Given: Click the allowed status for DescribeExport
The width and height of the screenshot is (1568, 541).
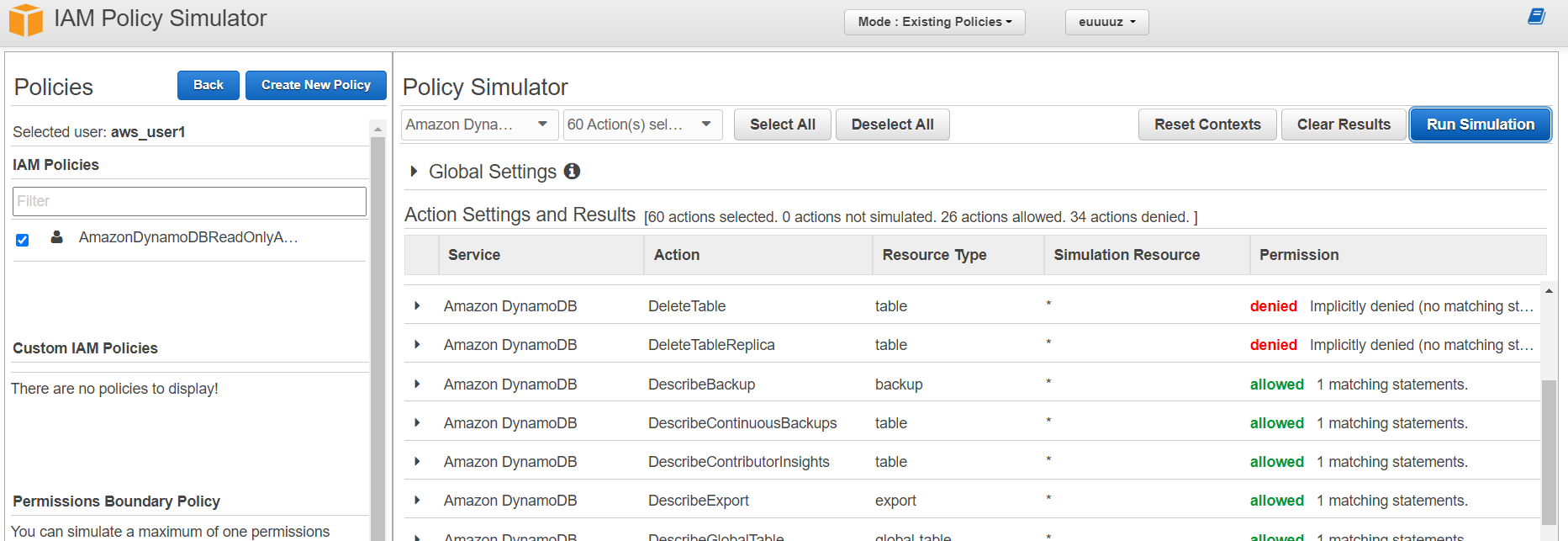Looking at the screenshot, I should click(x=1276, y=501).
